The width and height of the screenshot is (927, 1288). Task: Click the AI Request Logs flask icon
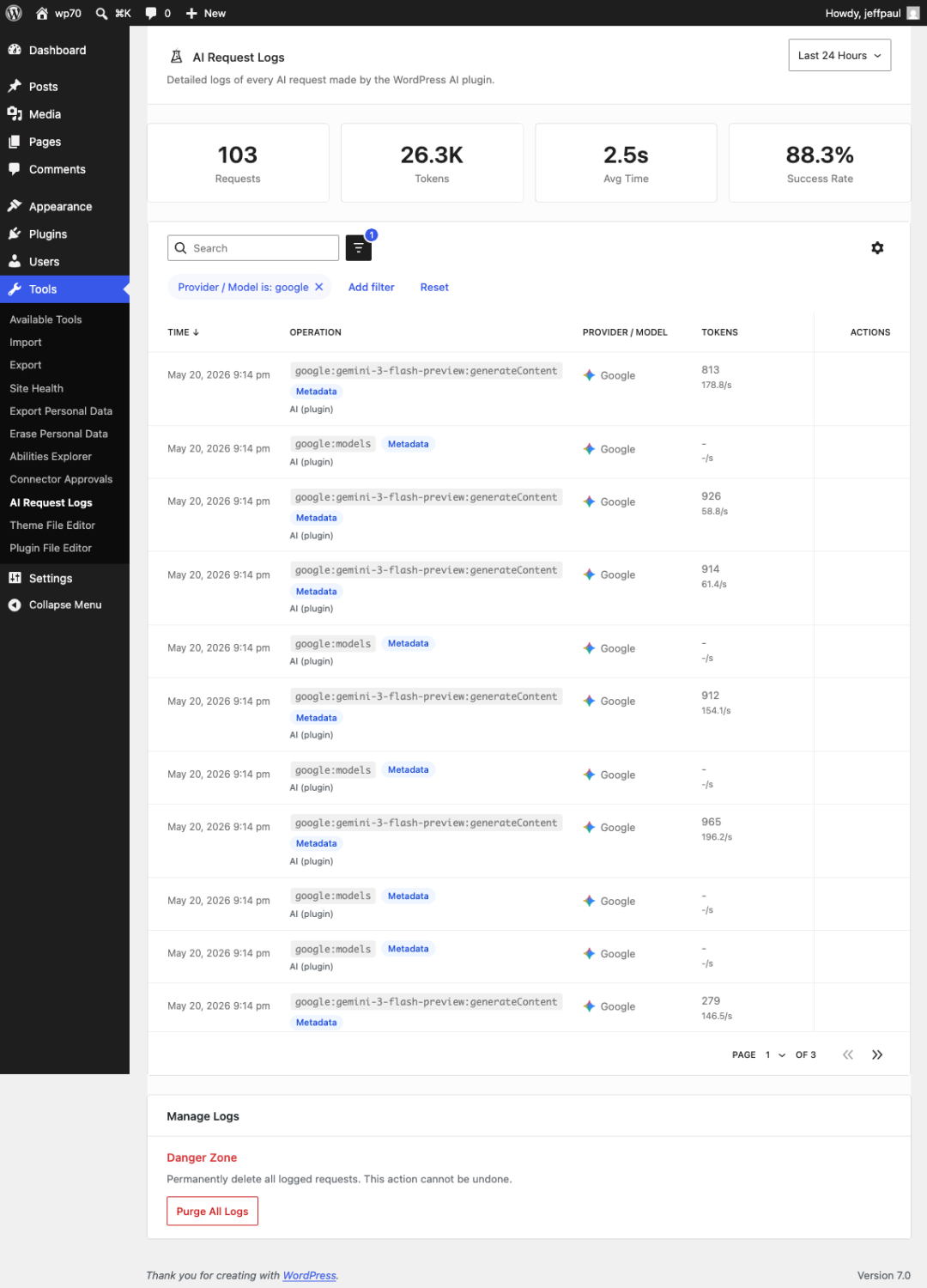tap(176, 57)
